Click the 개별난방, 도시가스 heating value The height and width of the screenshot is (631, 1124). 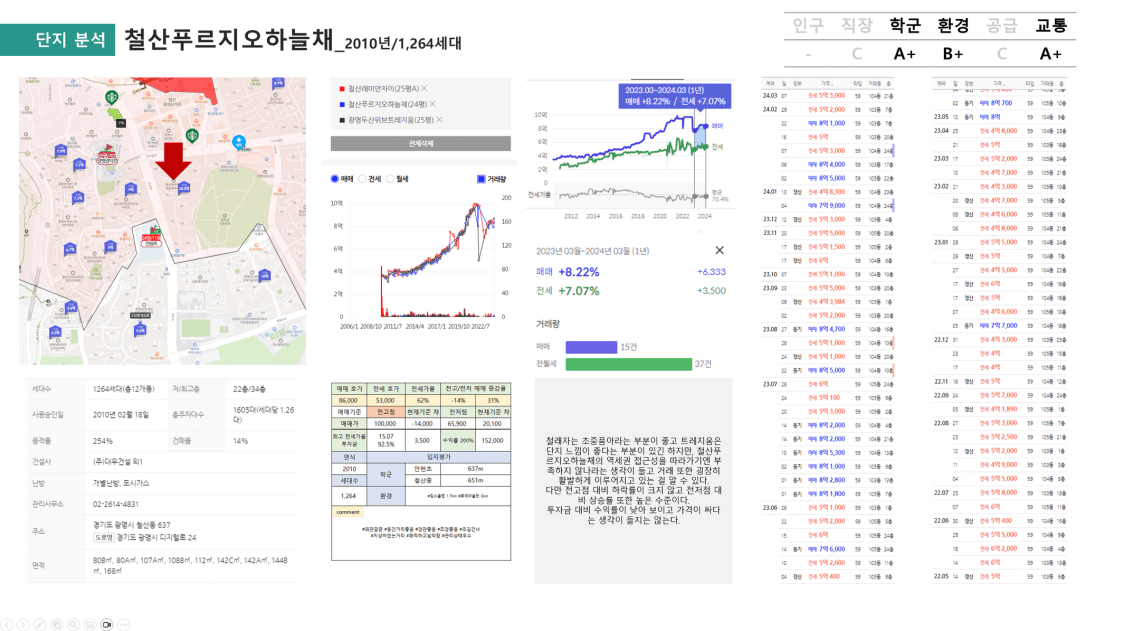click(121, 483)
